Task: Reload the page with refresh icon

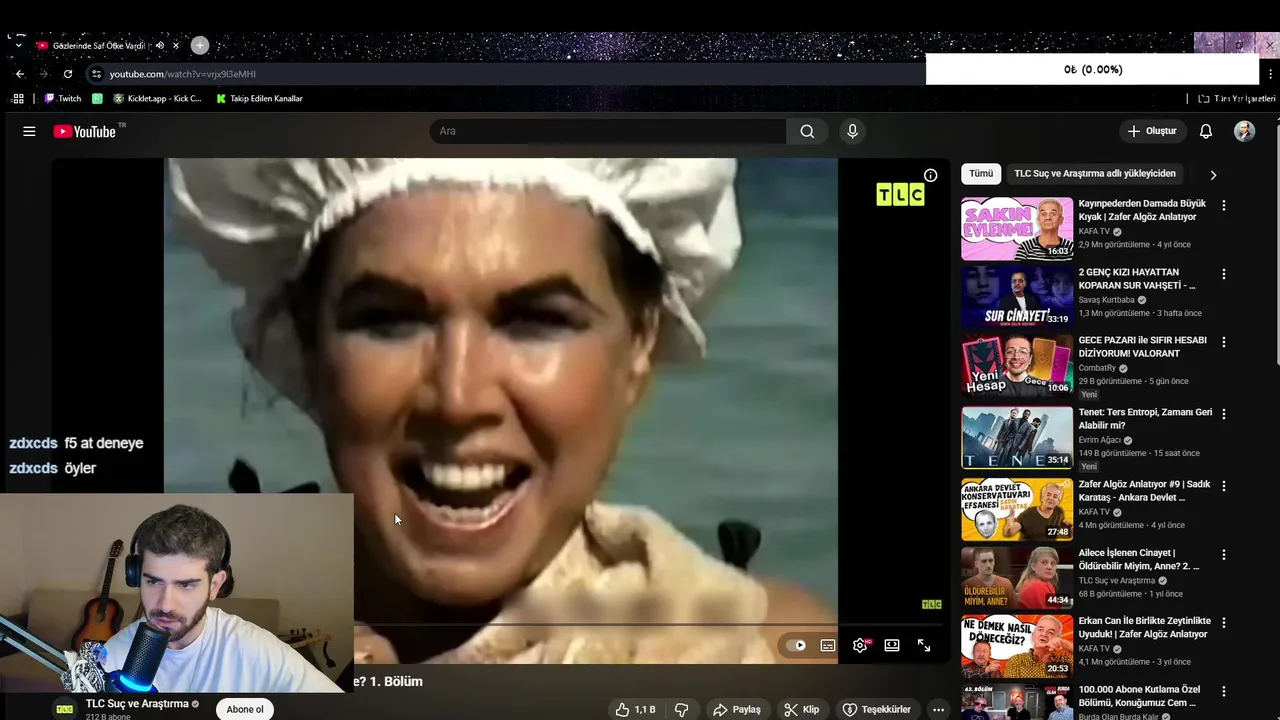Action: coord(68,74)
